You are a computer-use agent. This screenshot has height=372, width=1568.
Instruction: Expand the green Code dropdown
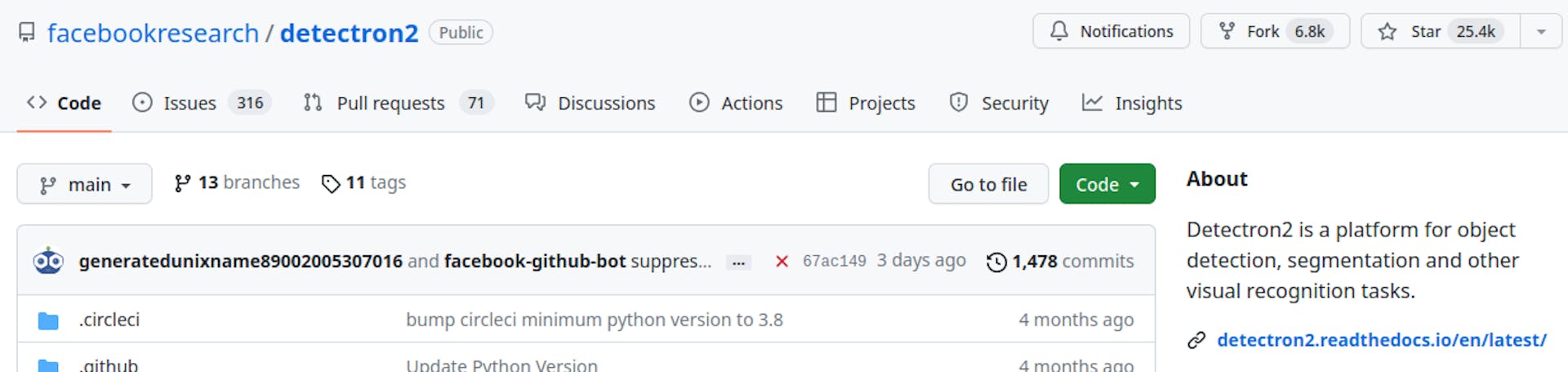point(1107,184)
